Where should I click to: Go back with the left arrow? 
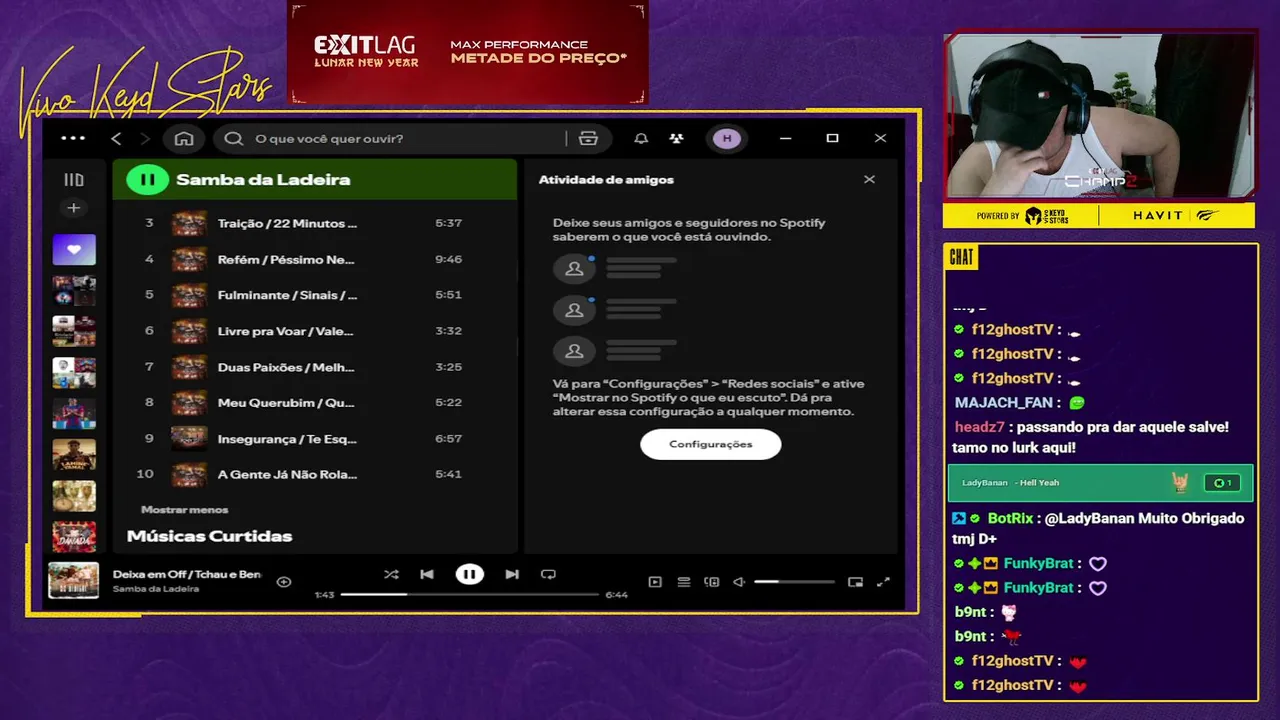click(116, 138)
